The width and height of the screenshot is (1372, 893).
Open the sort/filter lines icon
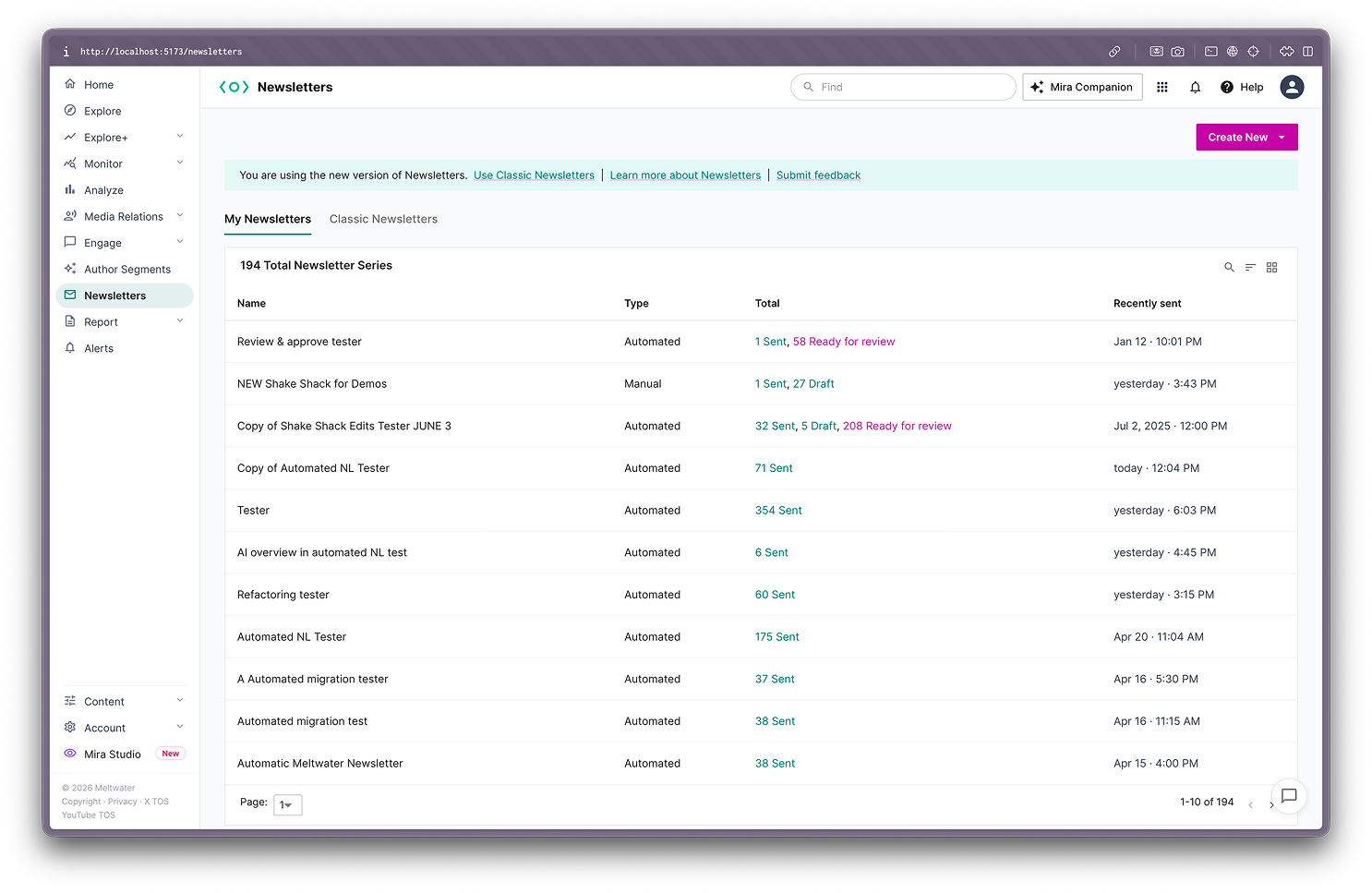click(1250, 267)
